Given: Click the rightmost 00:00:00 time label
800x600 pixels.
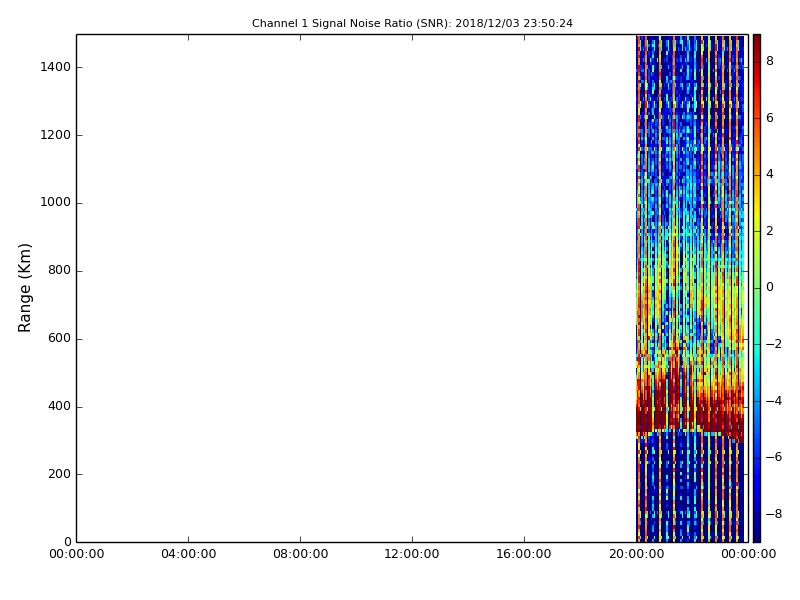Looking at the screenshot, I should 748,554.
